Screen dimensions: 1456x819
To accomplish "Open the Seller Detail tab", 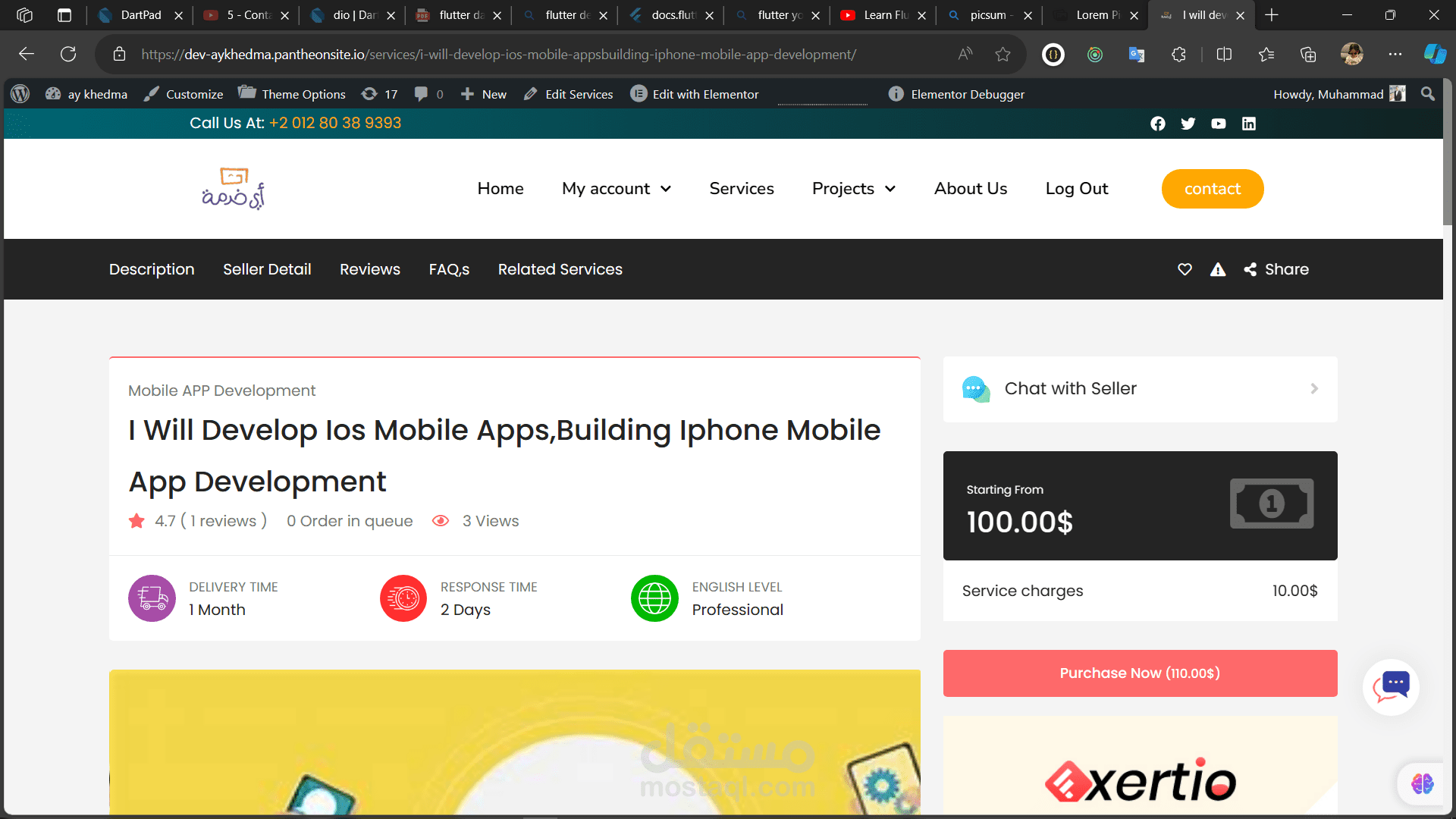I will coord(267,269).
